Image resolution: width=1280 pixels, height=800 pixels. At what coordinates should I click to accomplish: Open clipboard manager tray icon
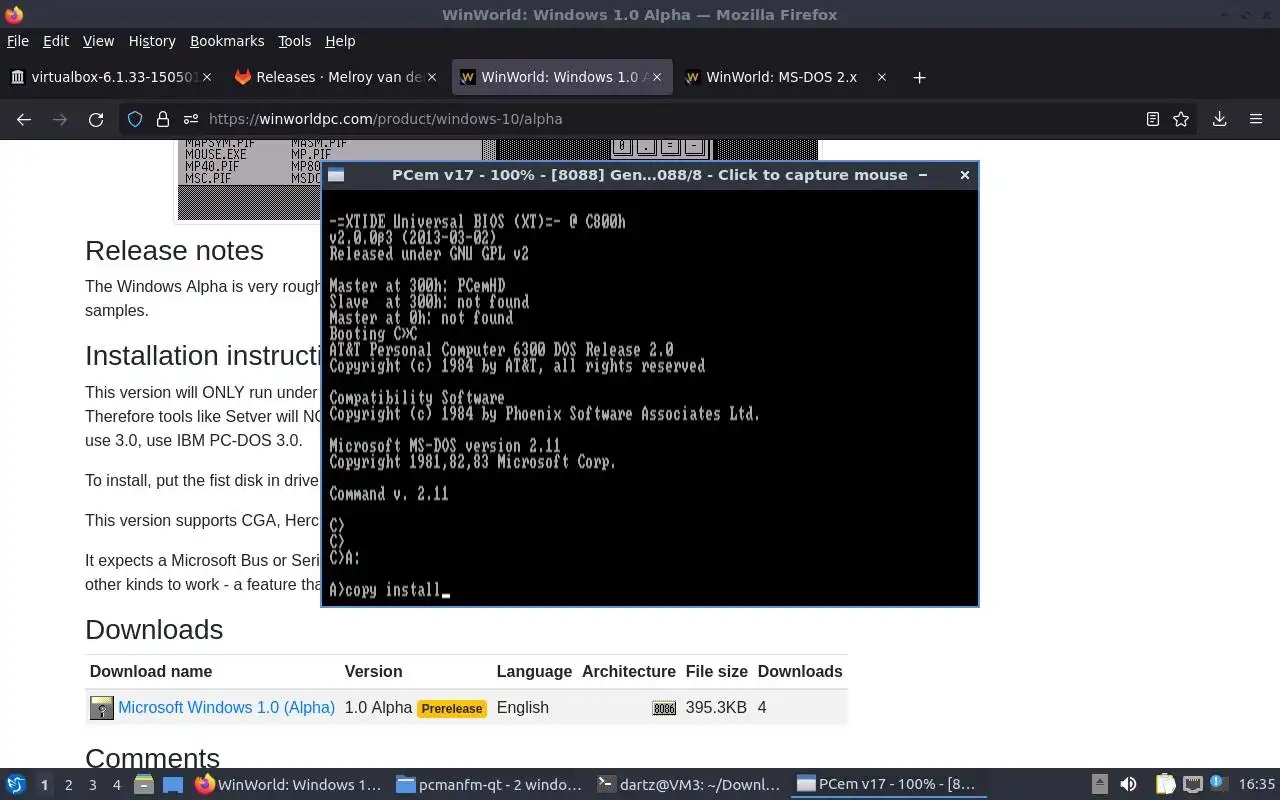1165,784
